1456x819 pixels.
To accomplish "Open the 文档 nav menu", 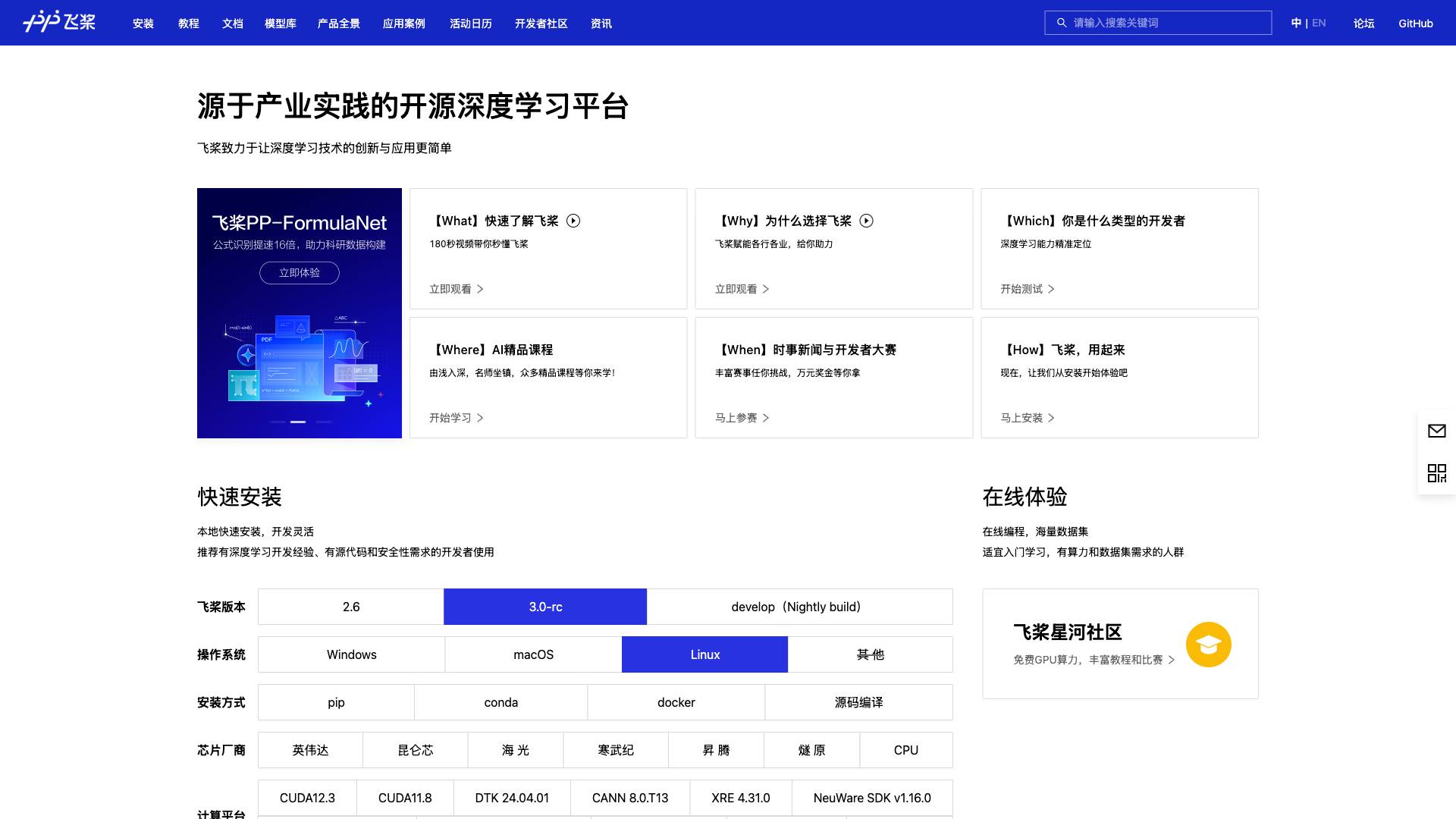I will (x=233, y=24).
